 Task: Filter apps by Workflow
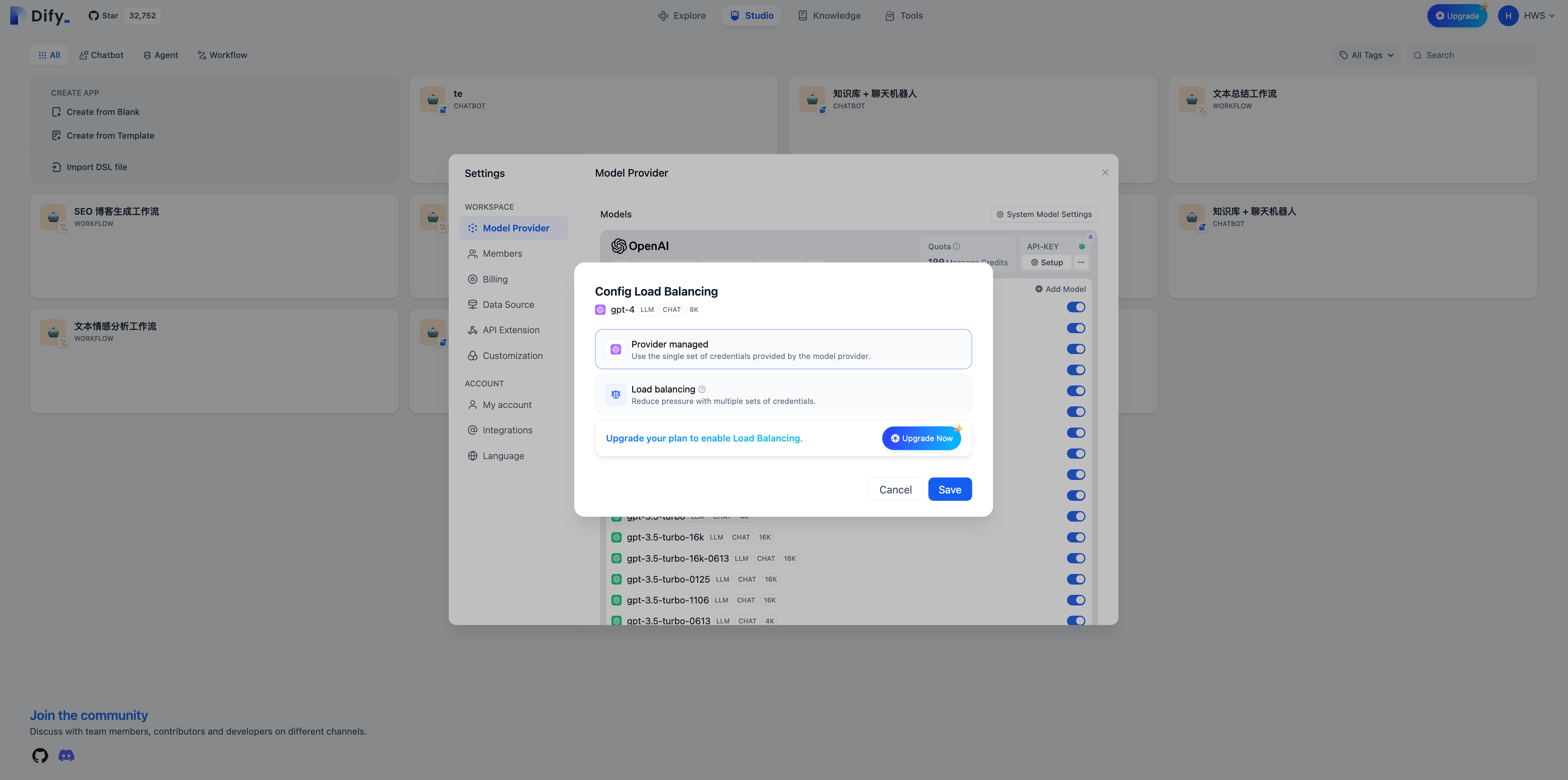(x=223, y=55)
